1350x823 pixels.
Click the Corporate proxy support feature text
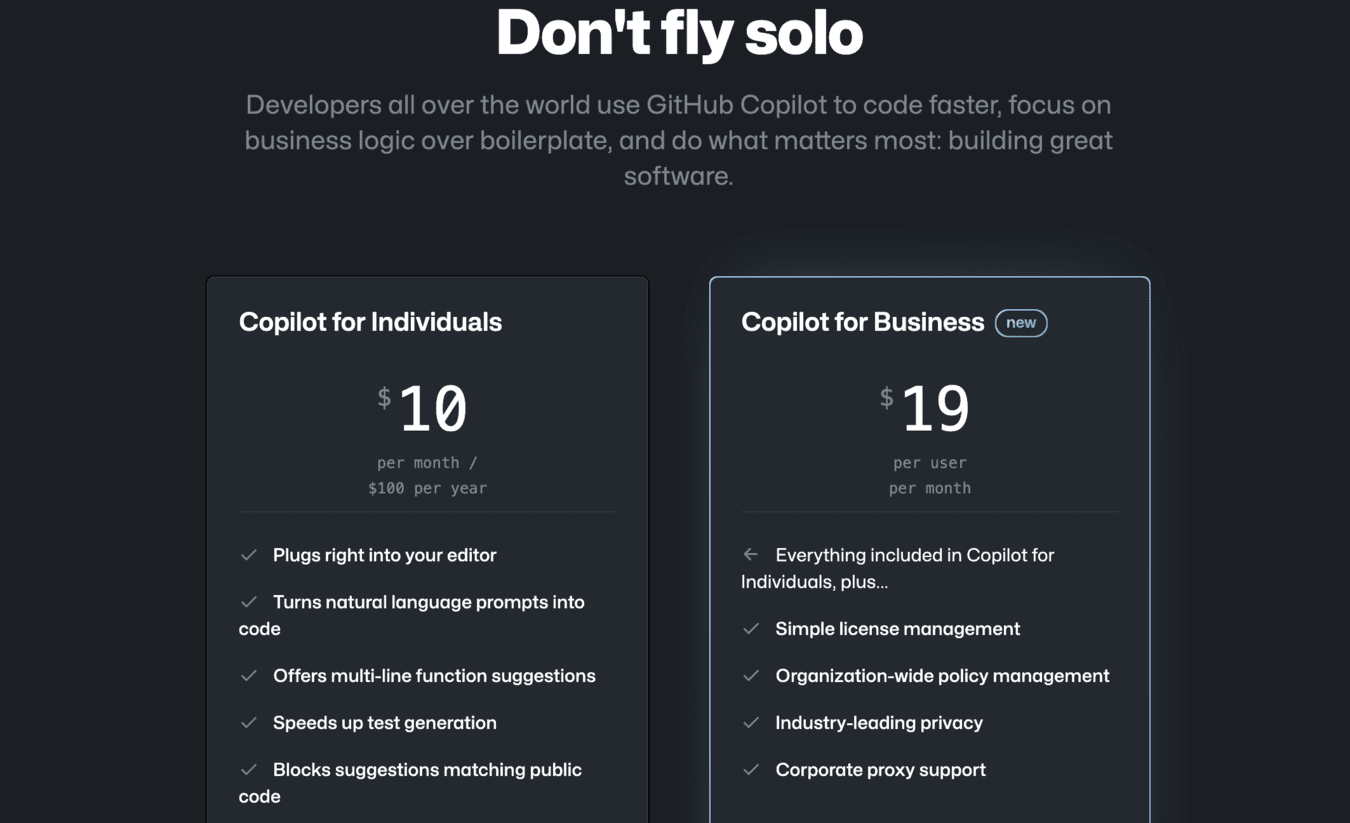coord(880,770)
